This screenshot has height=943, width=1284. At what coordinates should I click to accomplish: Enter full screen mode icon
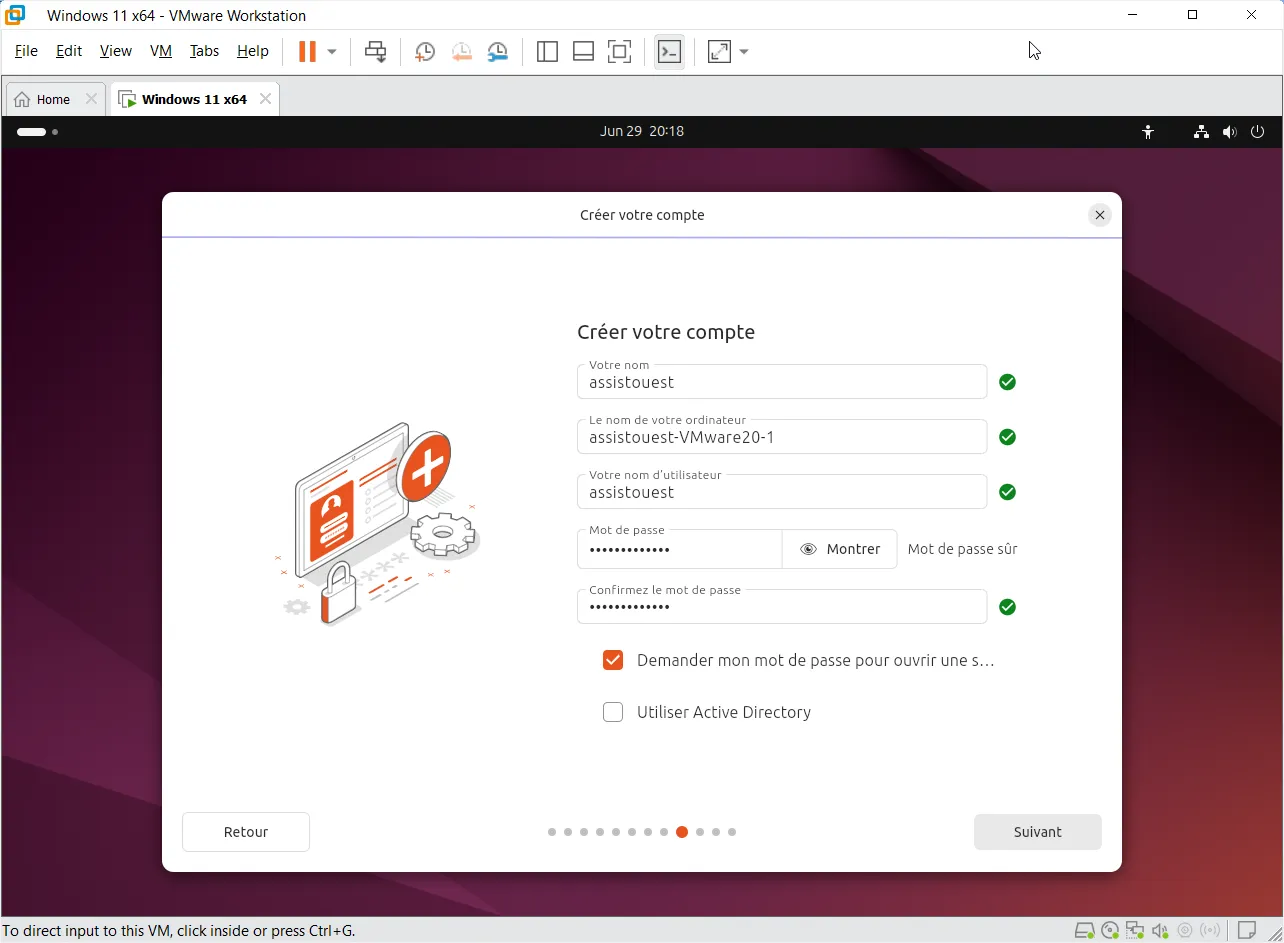[620, 52]
